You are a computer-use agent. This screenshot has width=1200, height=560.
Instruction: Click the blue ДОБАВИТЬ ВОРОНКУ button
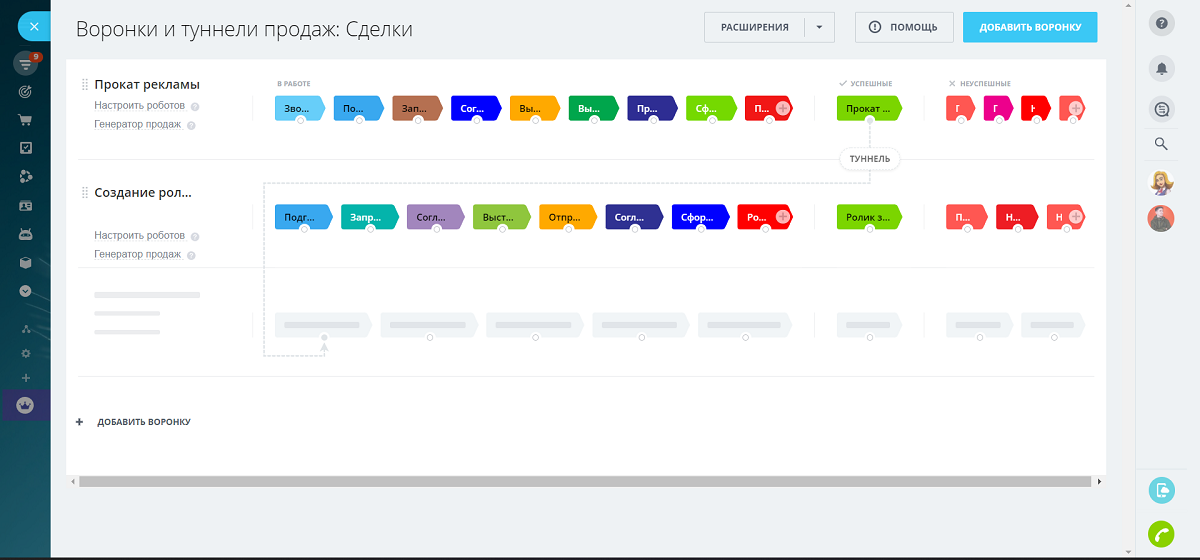[1030, 27]
